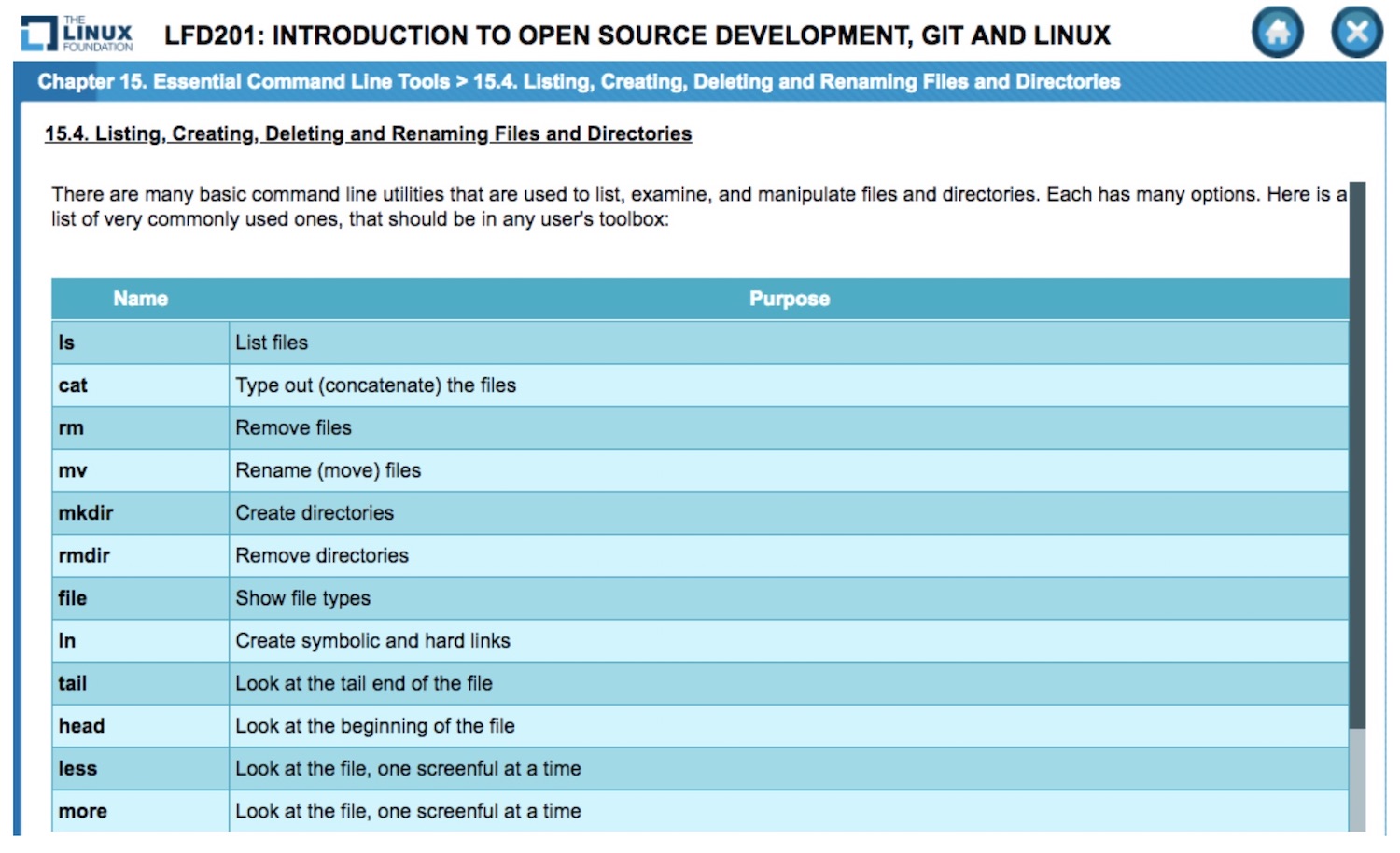Select the 'ln' command cell
Image resolution: width=1400 pixels, height=853 pixels.
coord(141,641)
